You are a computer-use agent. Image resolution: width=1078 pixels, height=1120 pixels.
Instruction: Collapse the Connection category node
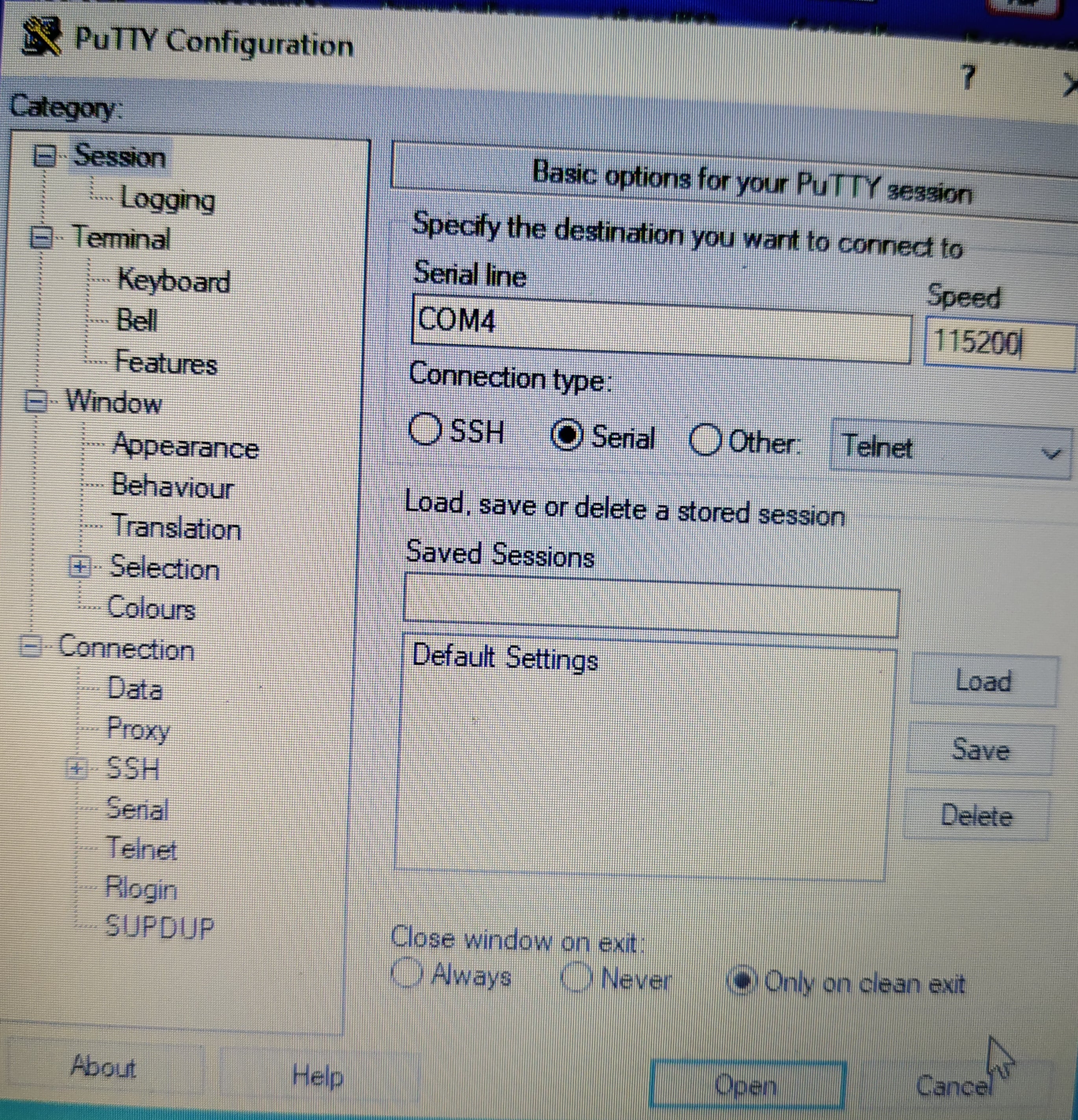[31, 647]
